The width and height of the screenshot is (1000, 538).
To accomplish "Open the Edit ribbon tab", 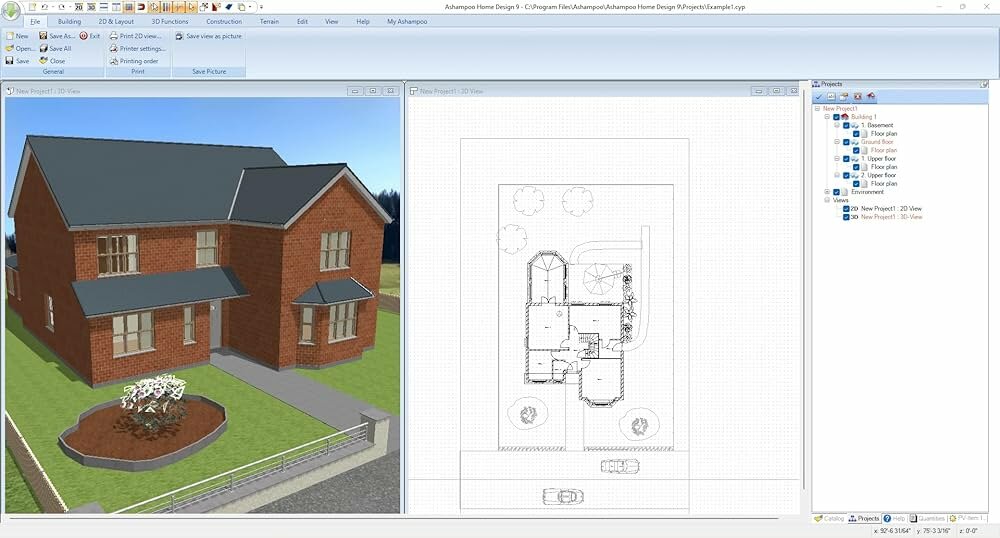I will pyautogui.click(x=302, y=22).
